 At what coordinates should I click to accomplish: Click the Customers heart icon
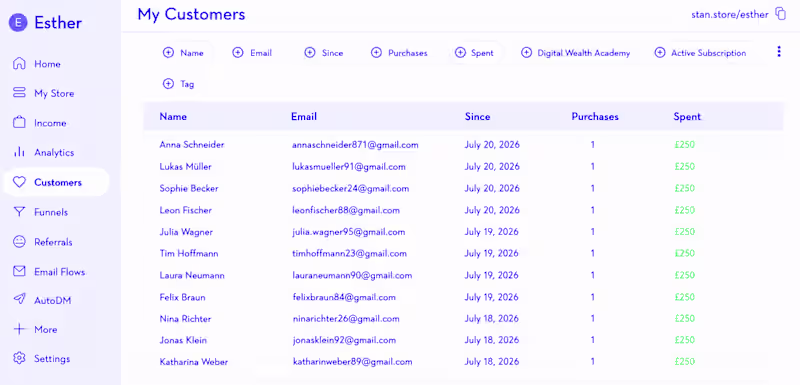[19, 182]
